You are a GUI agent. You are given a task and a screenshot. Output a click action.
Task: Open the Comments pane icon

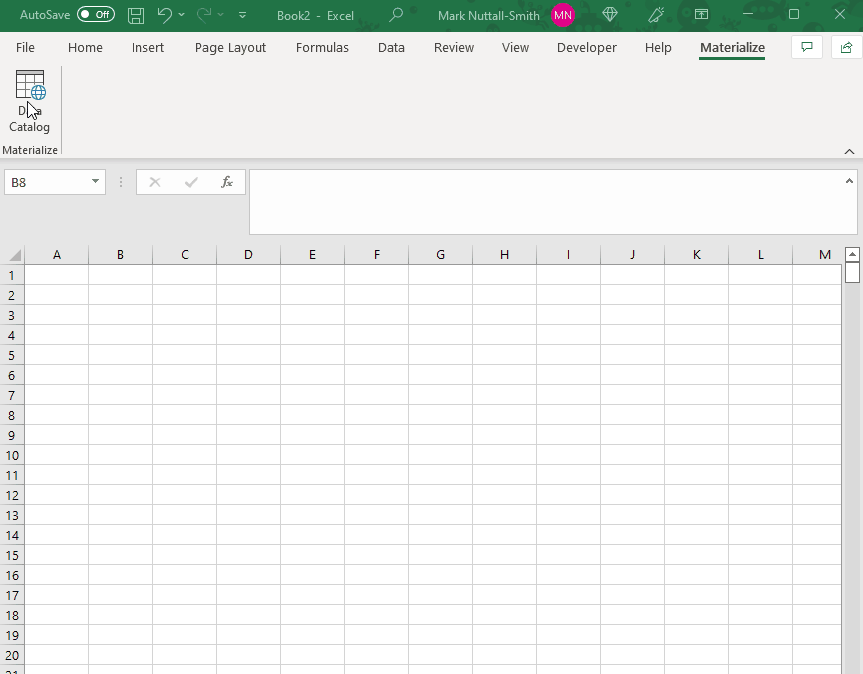(x=807, y=47)
